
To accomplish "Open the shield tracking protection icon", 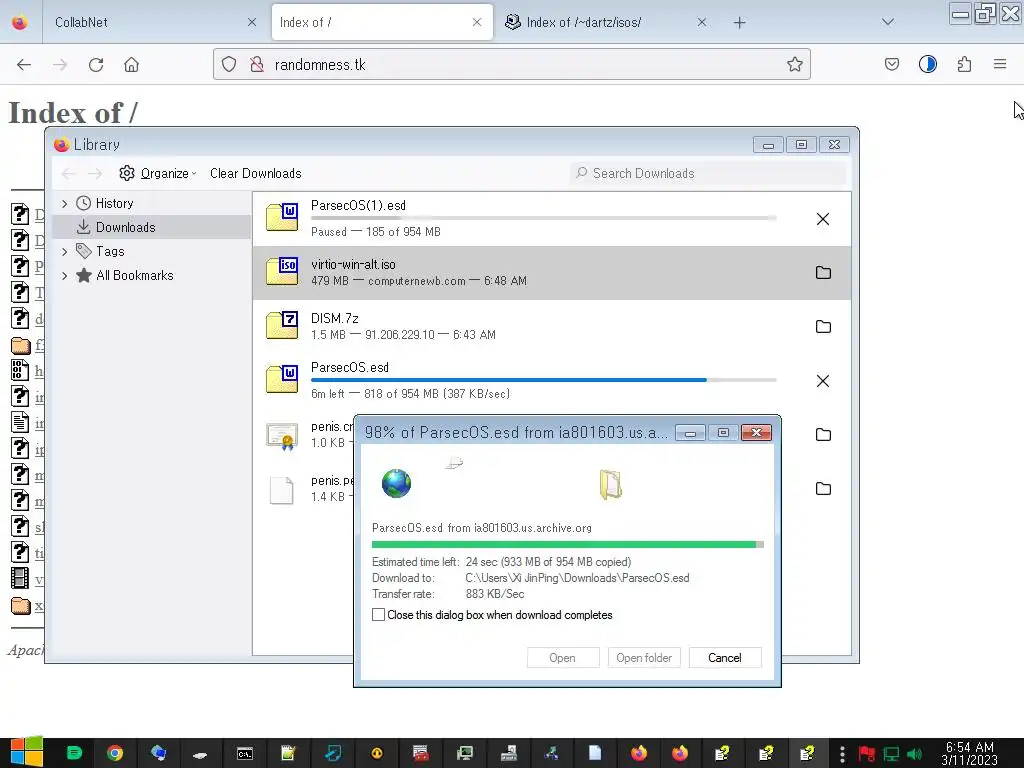I will tap(229, 64).
